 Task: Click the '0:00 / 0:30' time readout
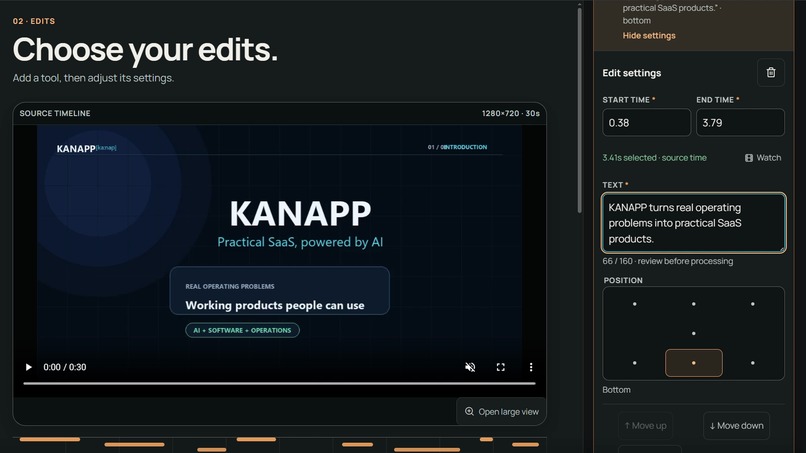click(65, 367)
